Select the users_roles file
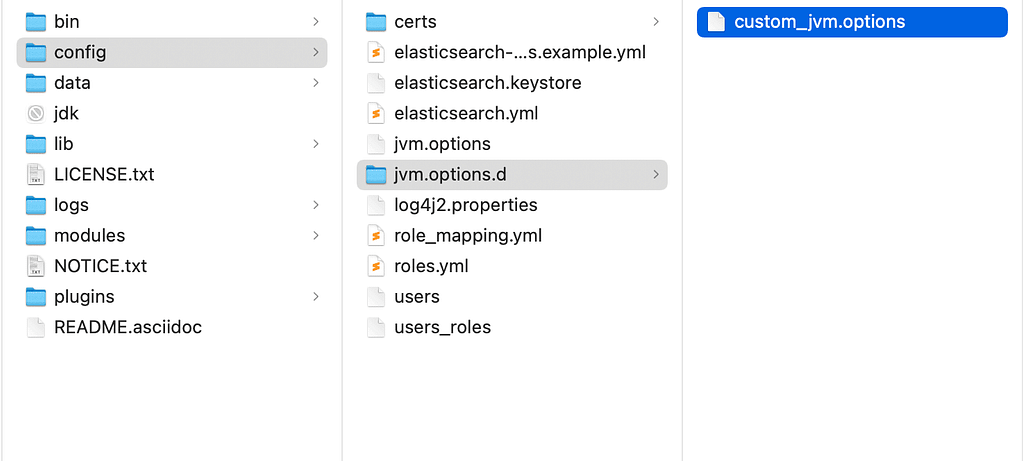 tap(512, 327)
